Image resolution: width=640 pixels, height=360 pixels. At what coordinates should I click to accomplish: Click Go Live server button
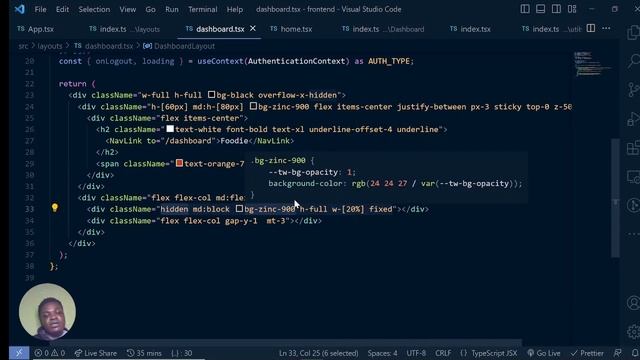(x=543, y=353)
